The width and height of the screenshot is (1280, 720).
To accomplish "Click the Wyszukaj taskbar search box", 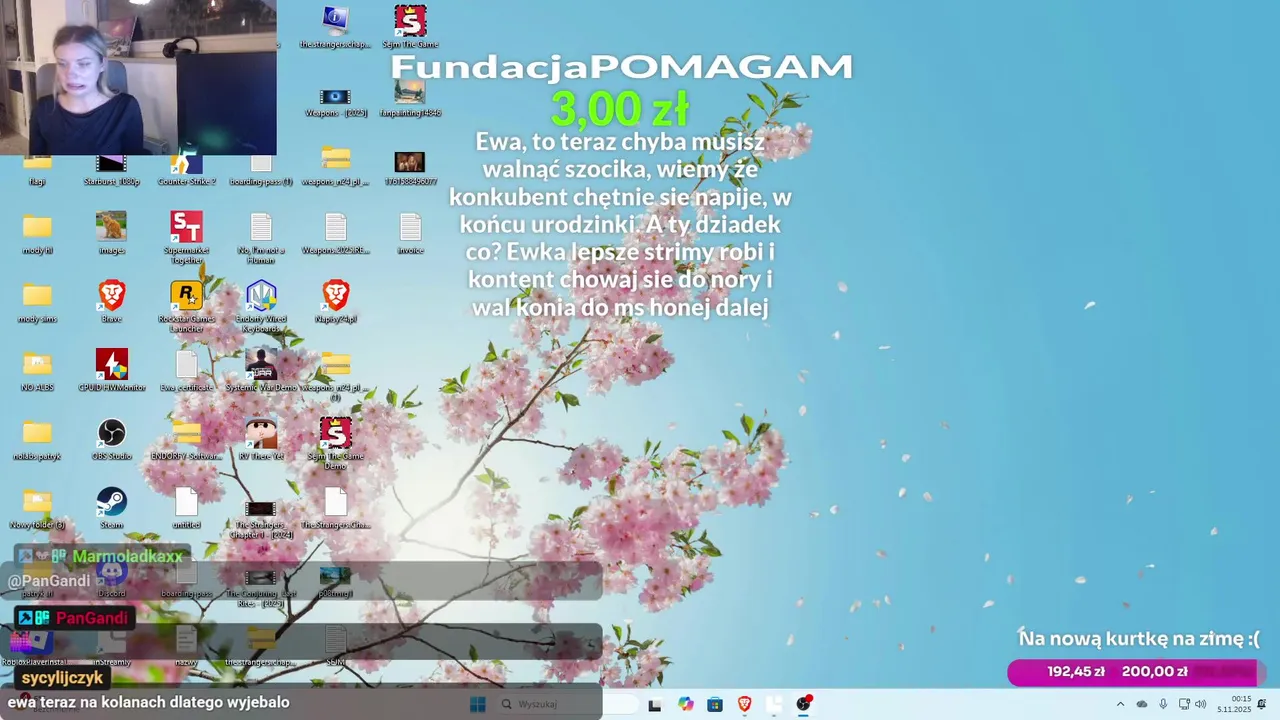I will pyautogui.click(x=565, y=704).
